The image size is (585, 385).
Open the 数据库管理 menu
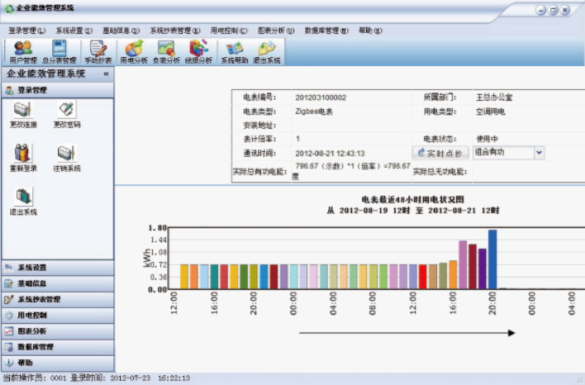(326, 31)
